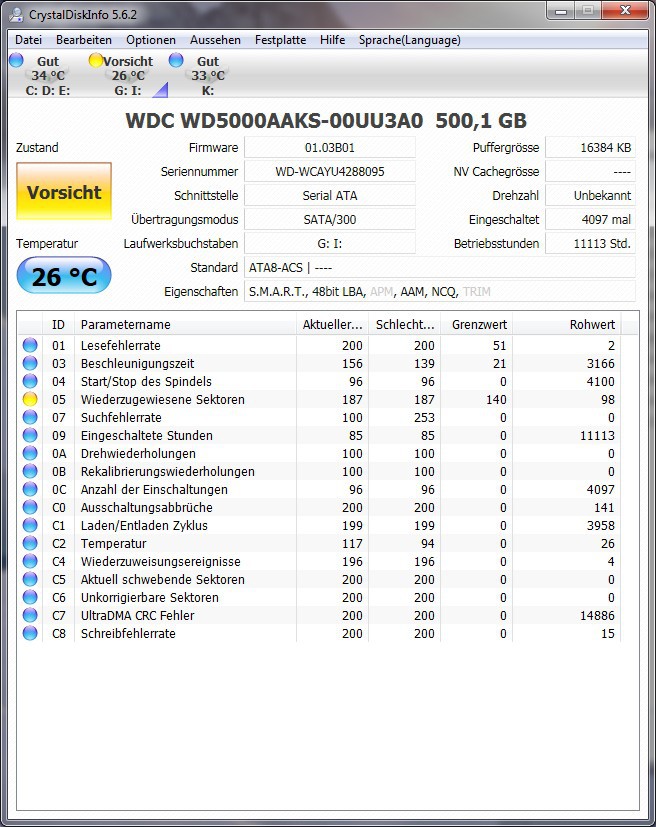Click the status icon for Wiederzuweisungsereignisse

pyautogui.click(x=30, y=561)
